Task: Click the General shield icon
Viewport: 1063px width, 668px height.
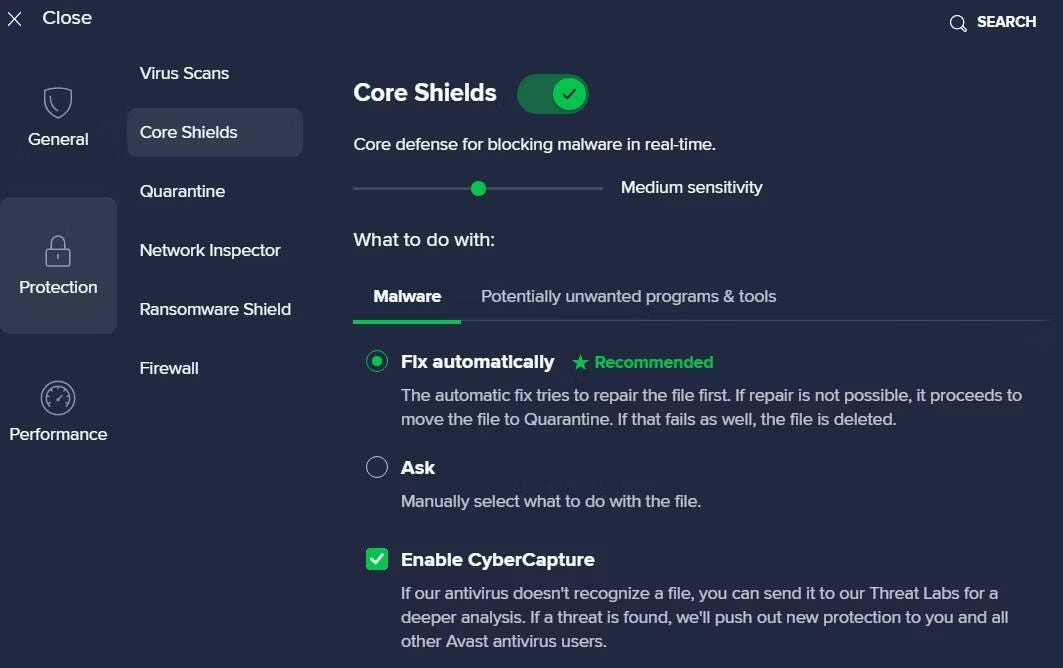Action: coord(58,103)
